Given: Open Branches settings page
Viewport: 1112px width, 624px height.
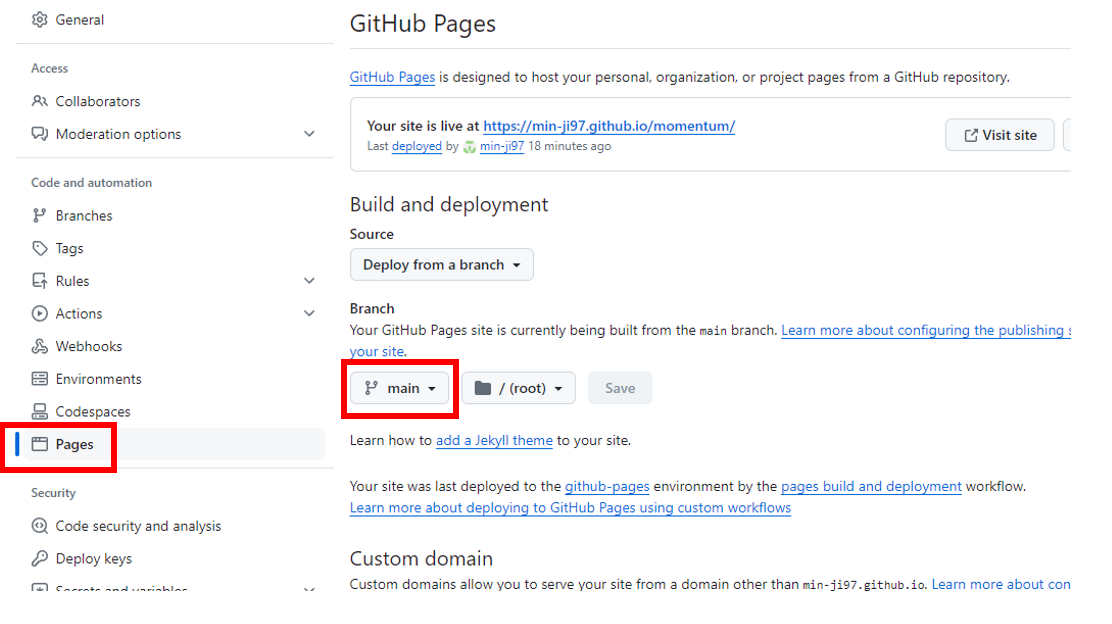Looking at the screenshot, I should pos(84,216).
